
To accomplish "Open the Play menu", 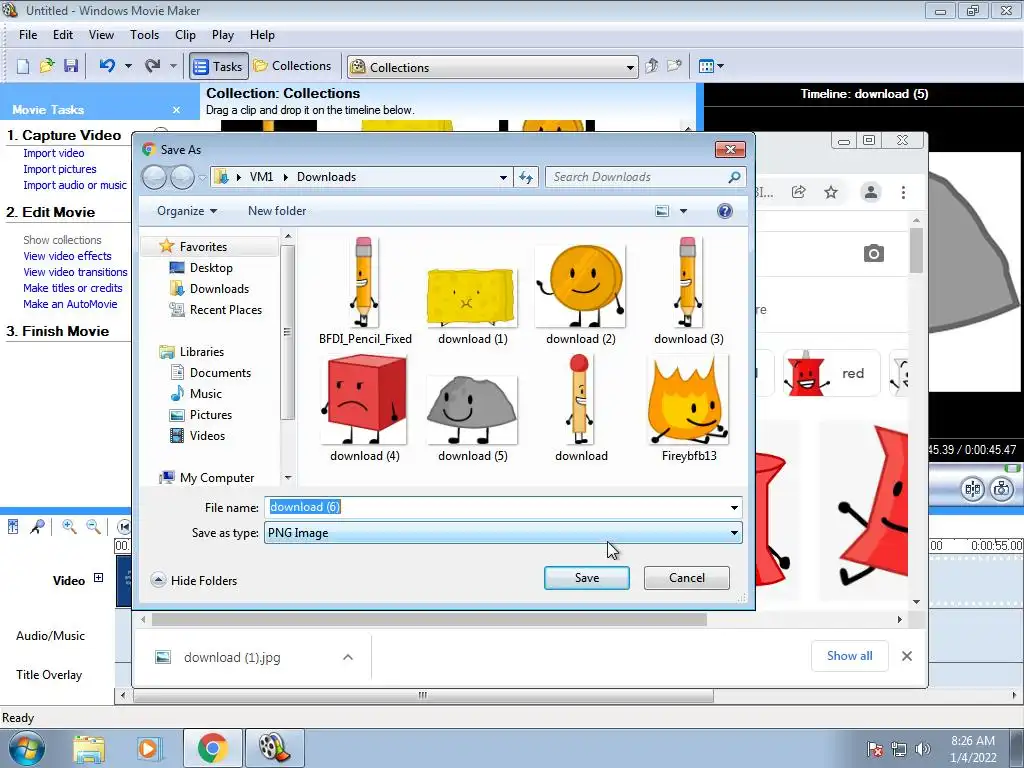I will pos(223,35).
